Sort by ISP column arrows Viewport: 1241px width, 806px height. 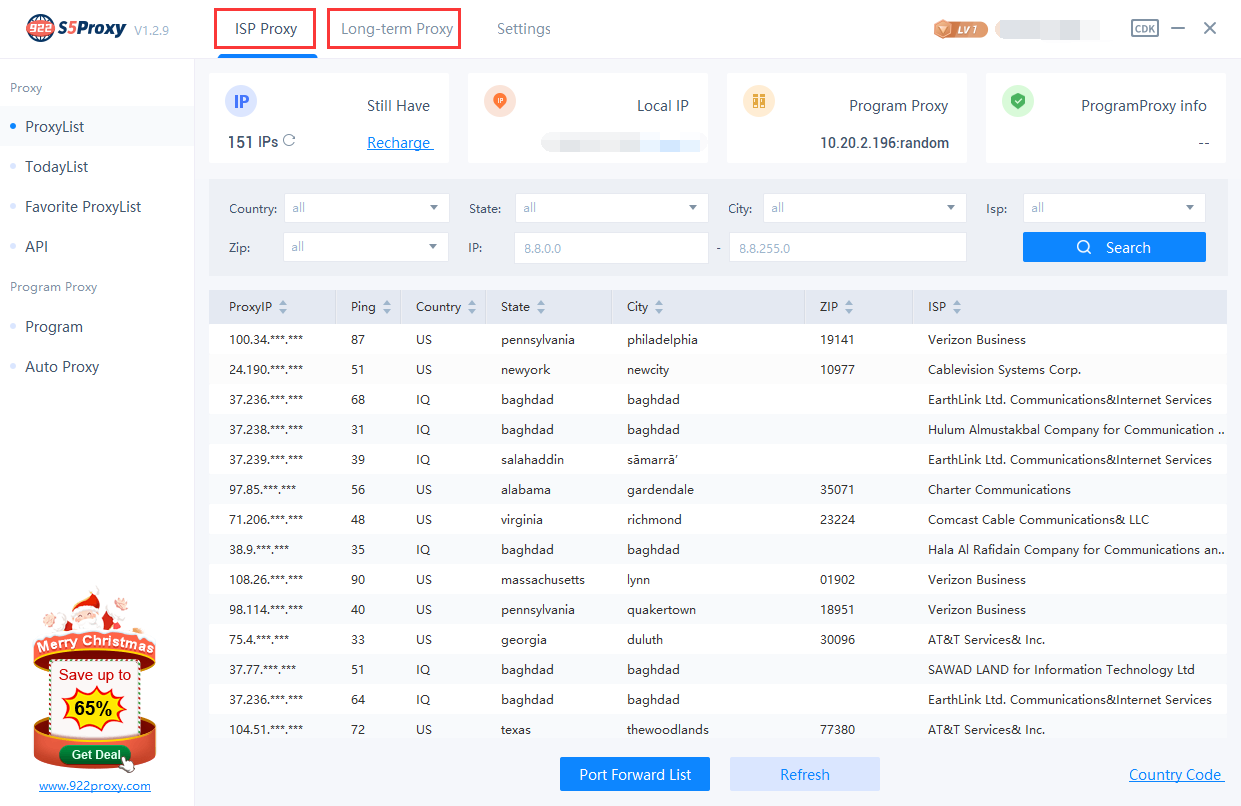pyautogui.click(x=957, y=307)
